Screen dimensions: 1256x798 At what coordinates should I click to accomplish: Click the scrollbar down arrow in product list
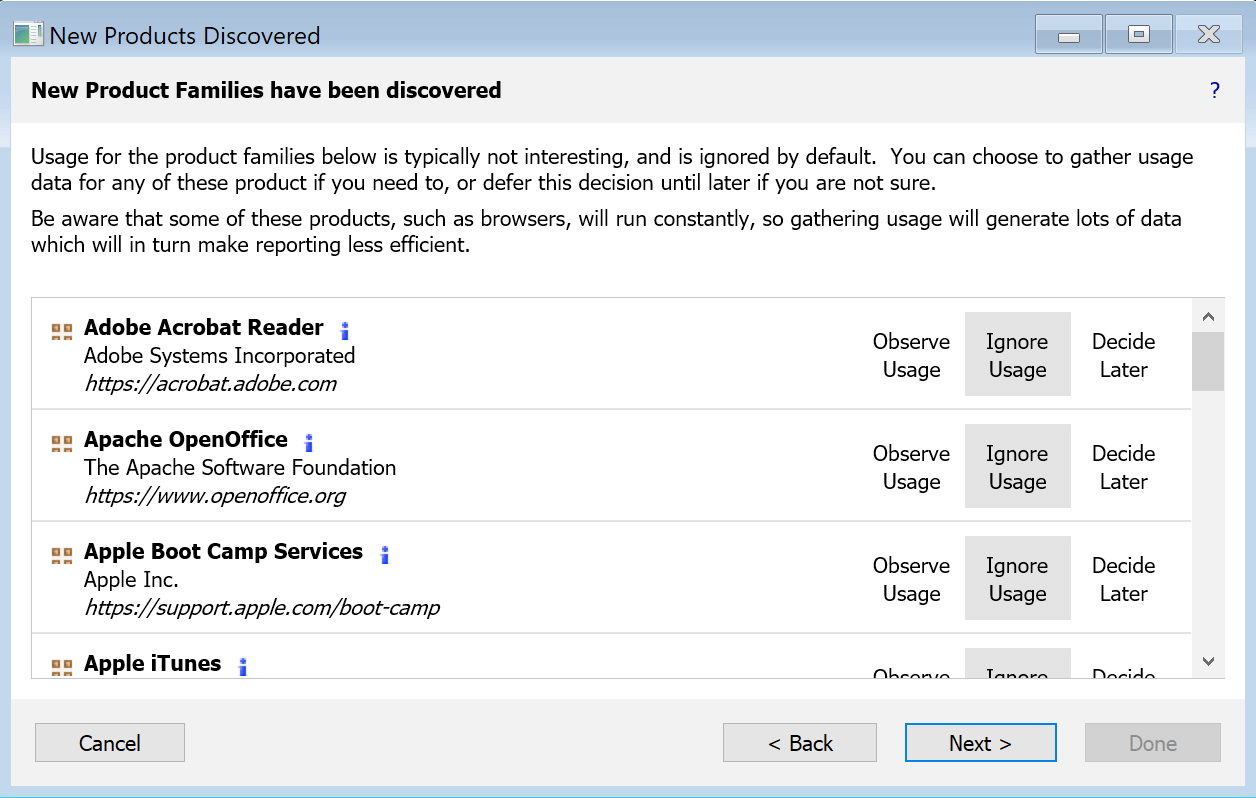click(x=1208, y=661)
